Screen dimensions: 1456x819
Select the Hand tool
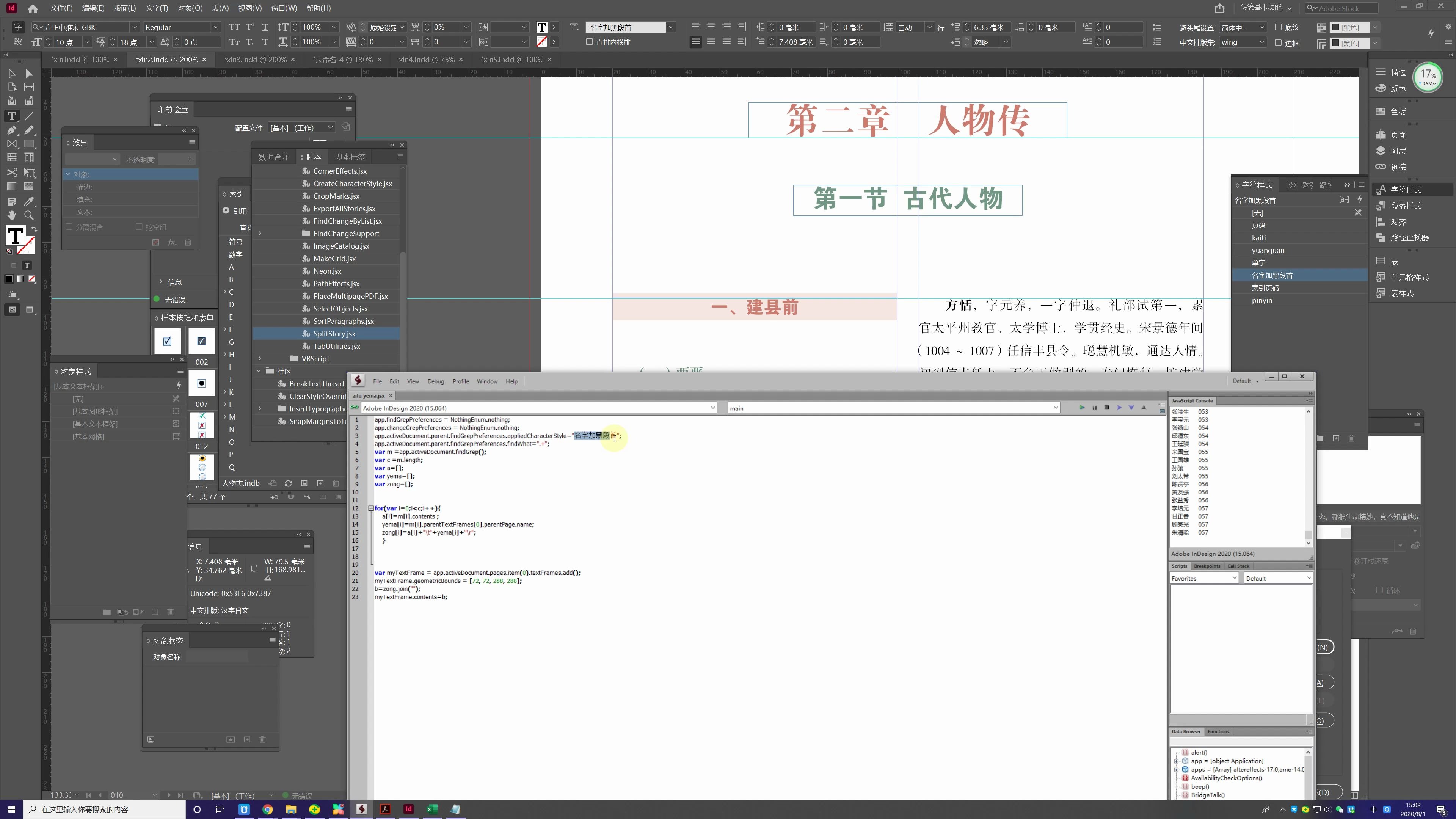(12, 215)
